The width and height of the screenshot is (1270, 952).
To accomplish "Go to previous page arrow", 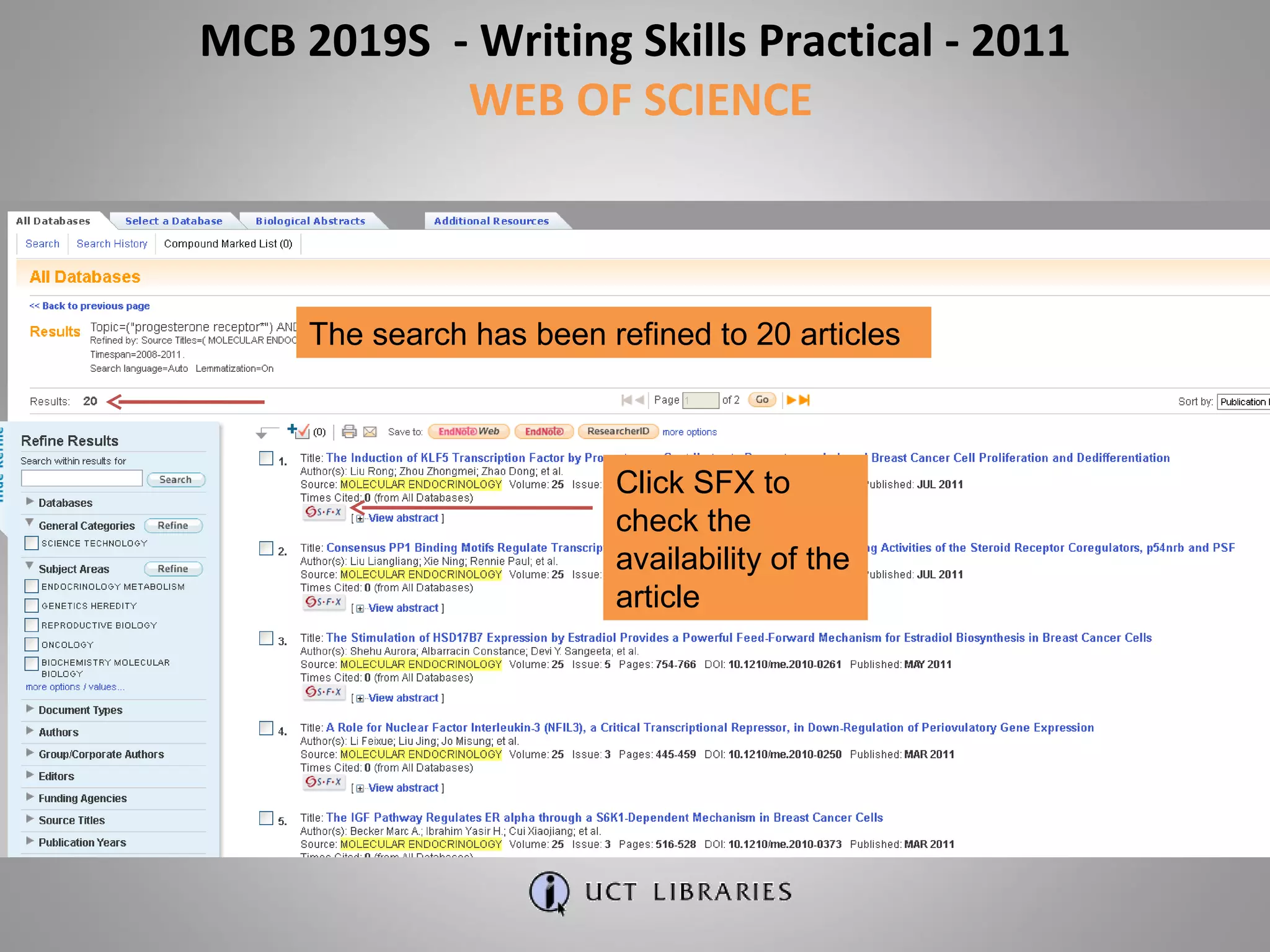I will 639,400.
